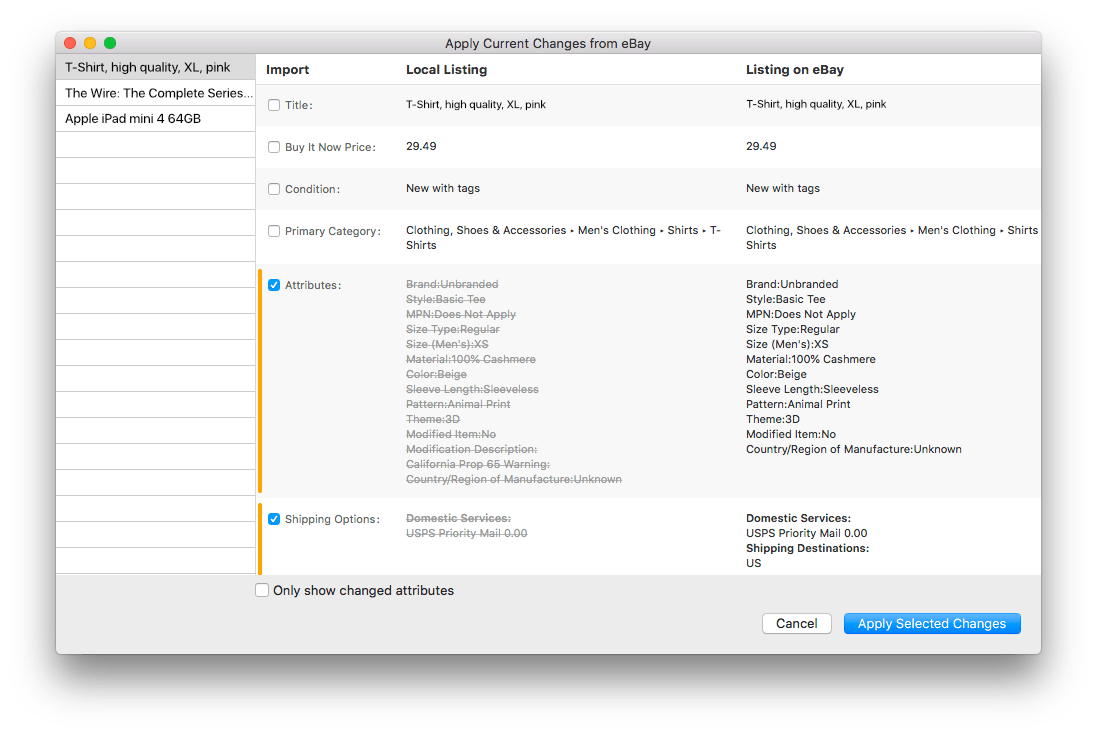
Task: Disable the Shipping Options checkbox
Action: click(274, 519)
